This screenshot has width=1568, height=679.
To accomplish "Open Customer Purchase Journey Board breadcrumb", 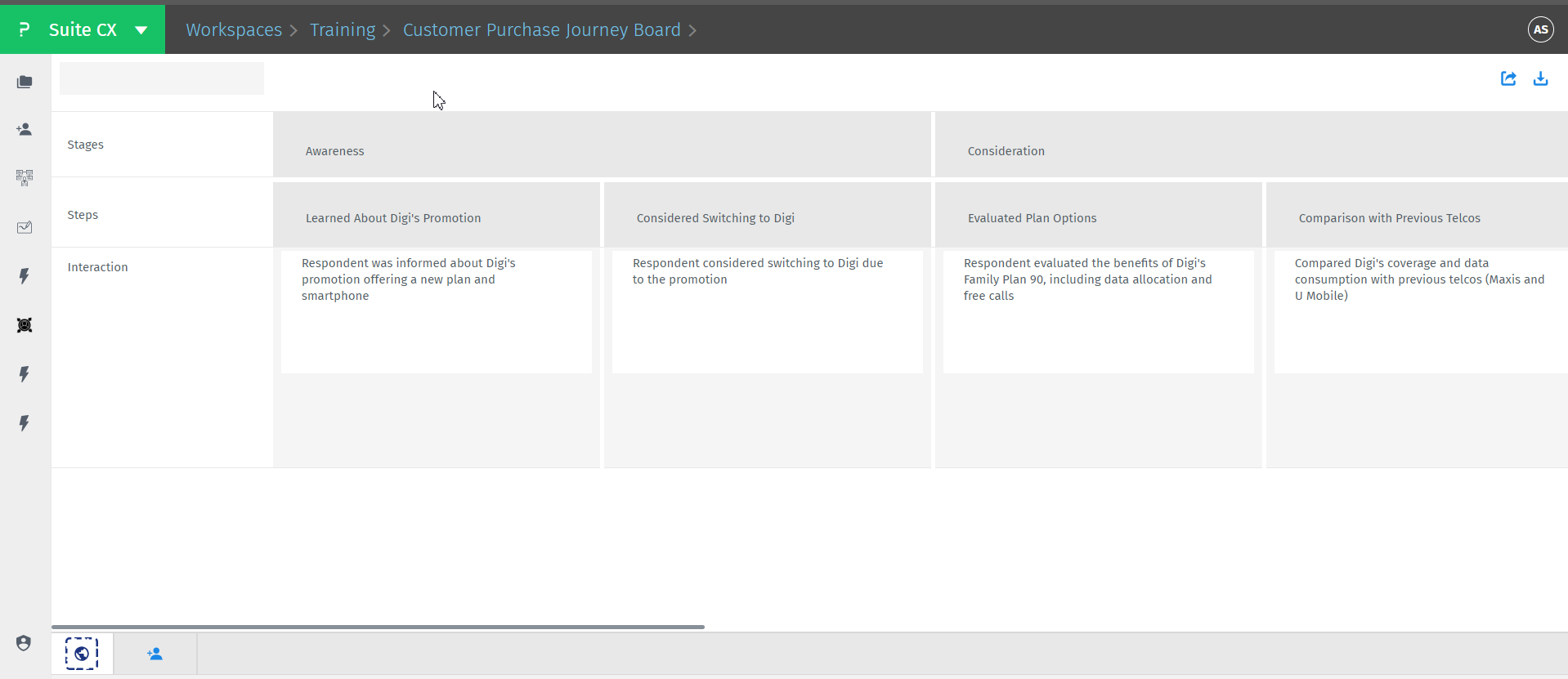I will pos(541,30).
